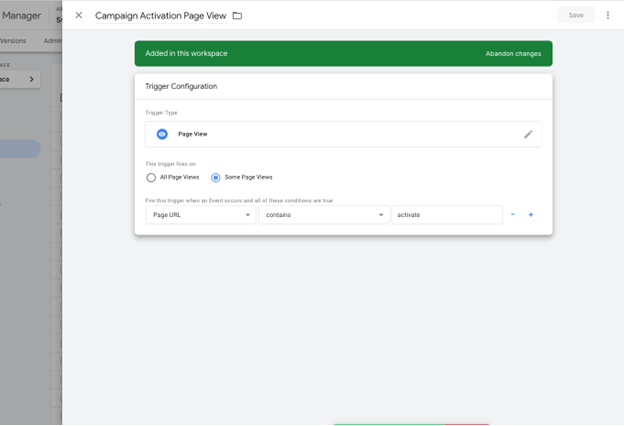This screenshot has width=624, height=426.
Task: Switch to the Versions tab
Action: coord(13,41)
